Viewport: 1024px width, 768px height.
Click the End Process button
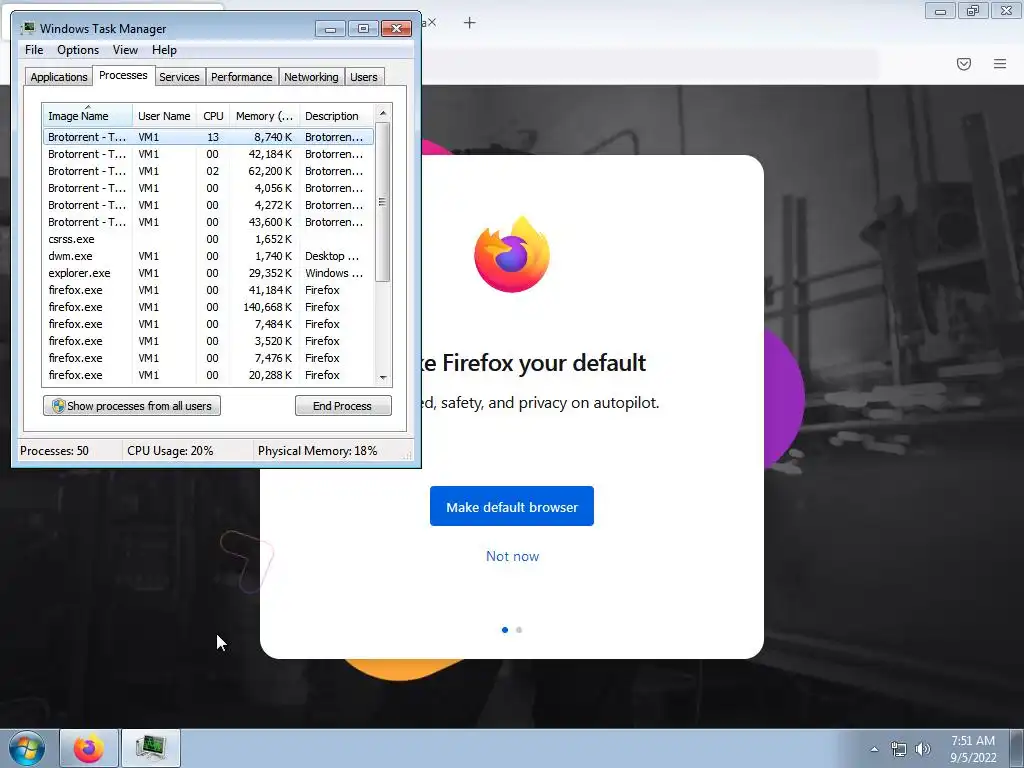(x=343, y=406)
